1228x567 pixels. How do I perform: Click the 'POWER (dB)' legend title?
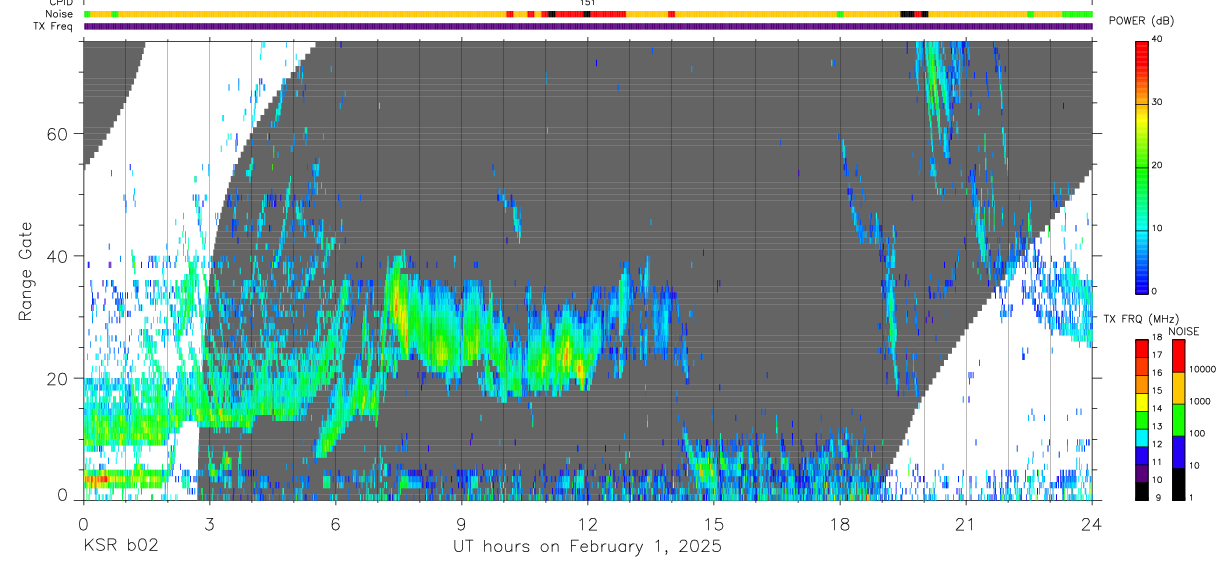pos(1143,21)
